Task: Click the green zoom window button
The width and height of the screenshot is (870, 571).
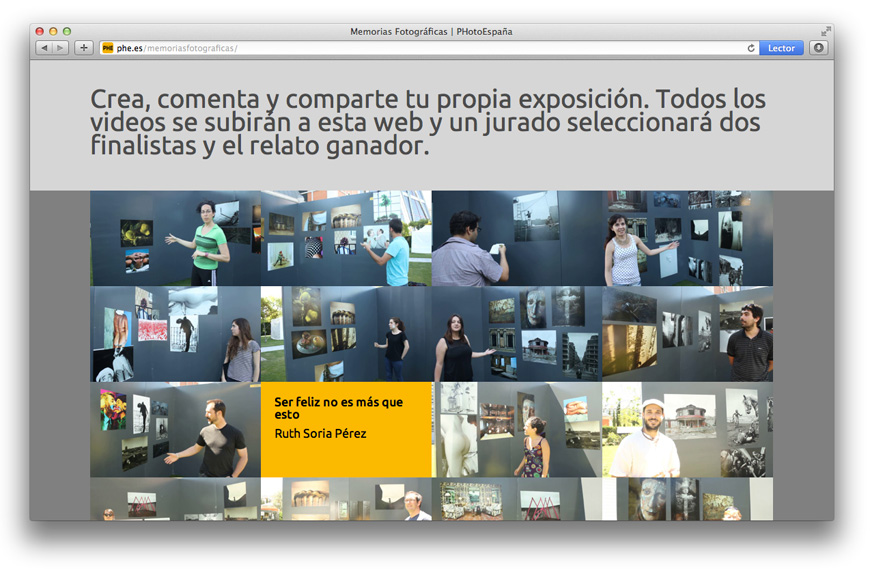Action: [67, 31]
